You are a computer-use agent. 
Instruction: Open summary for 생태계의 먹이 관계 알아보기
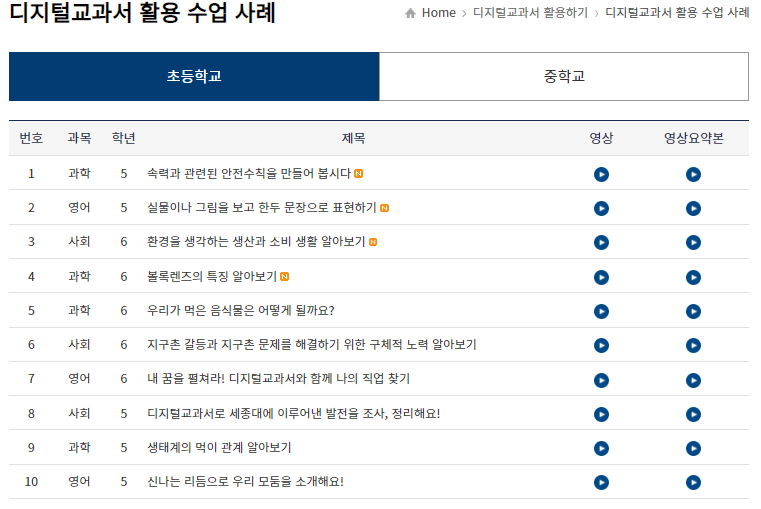693,448
